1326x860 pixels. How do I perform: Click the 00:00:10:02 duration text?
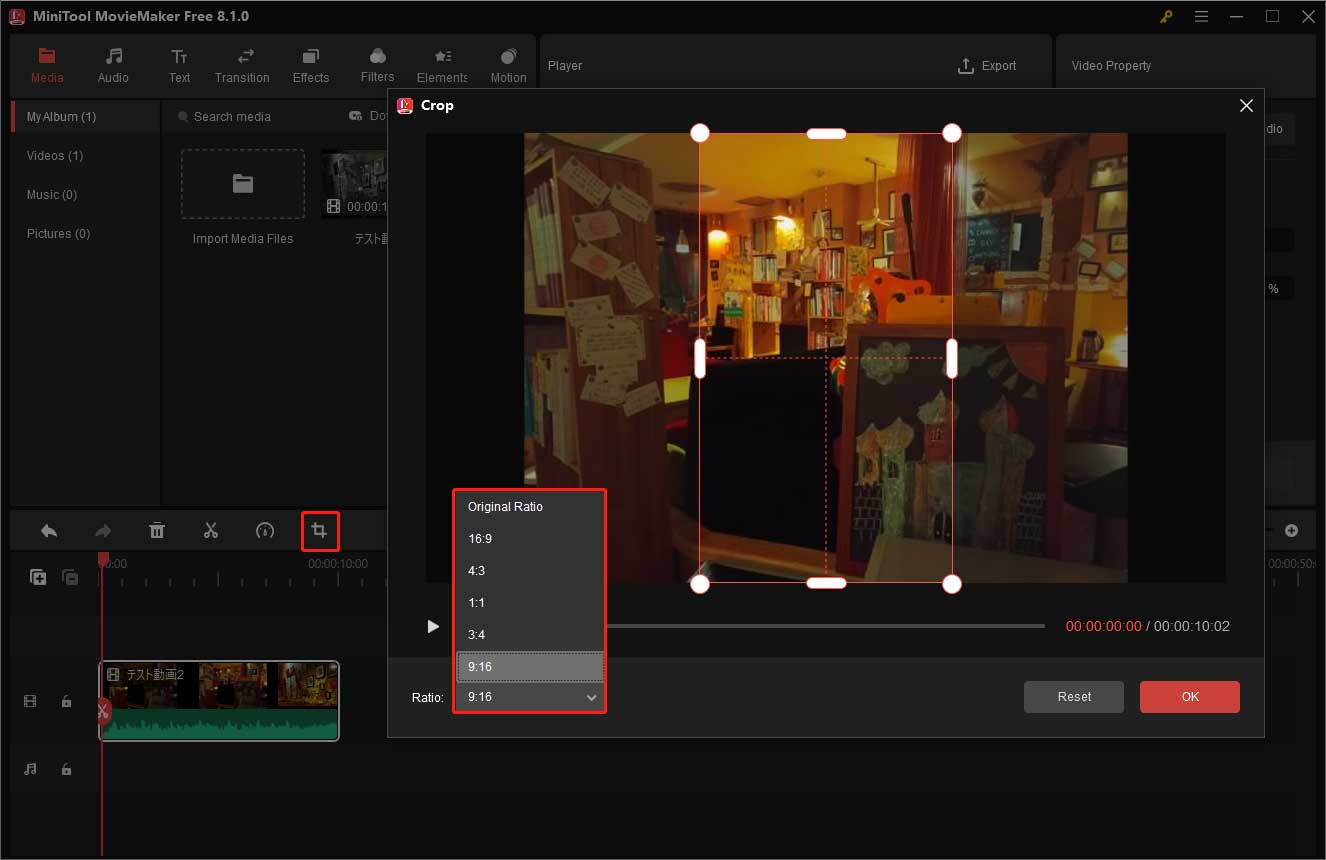click(1192, 626)
